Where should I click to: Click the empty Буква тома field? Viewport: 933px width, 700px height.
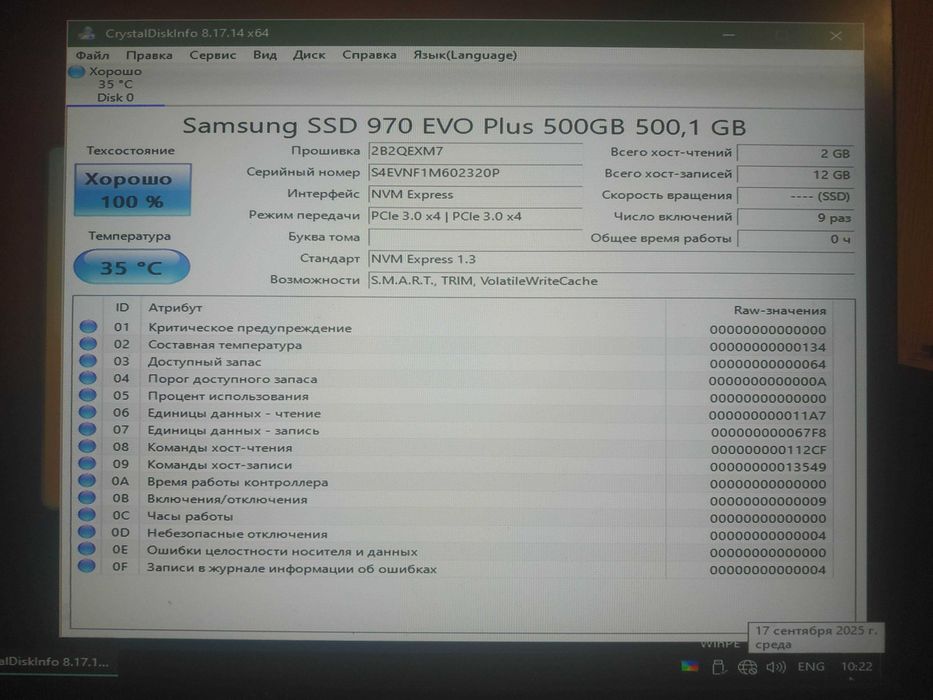[475, 238]
